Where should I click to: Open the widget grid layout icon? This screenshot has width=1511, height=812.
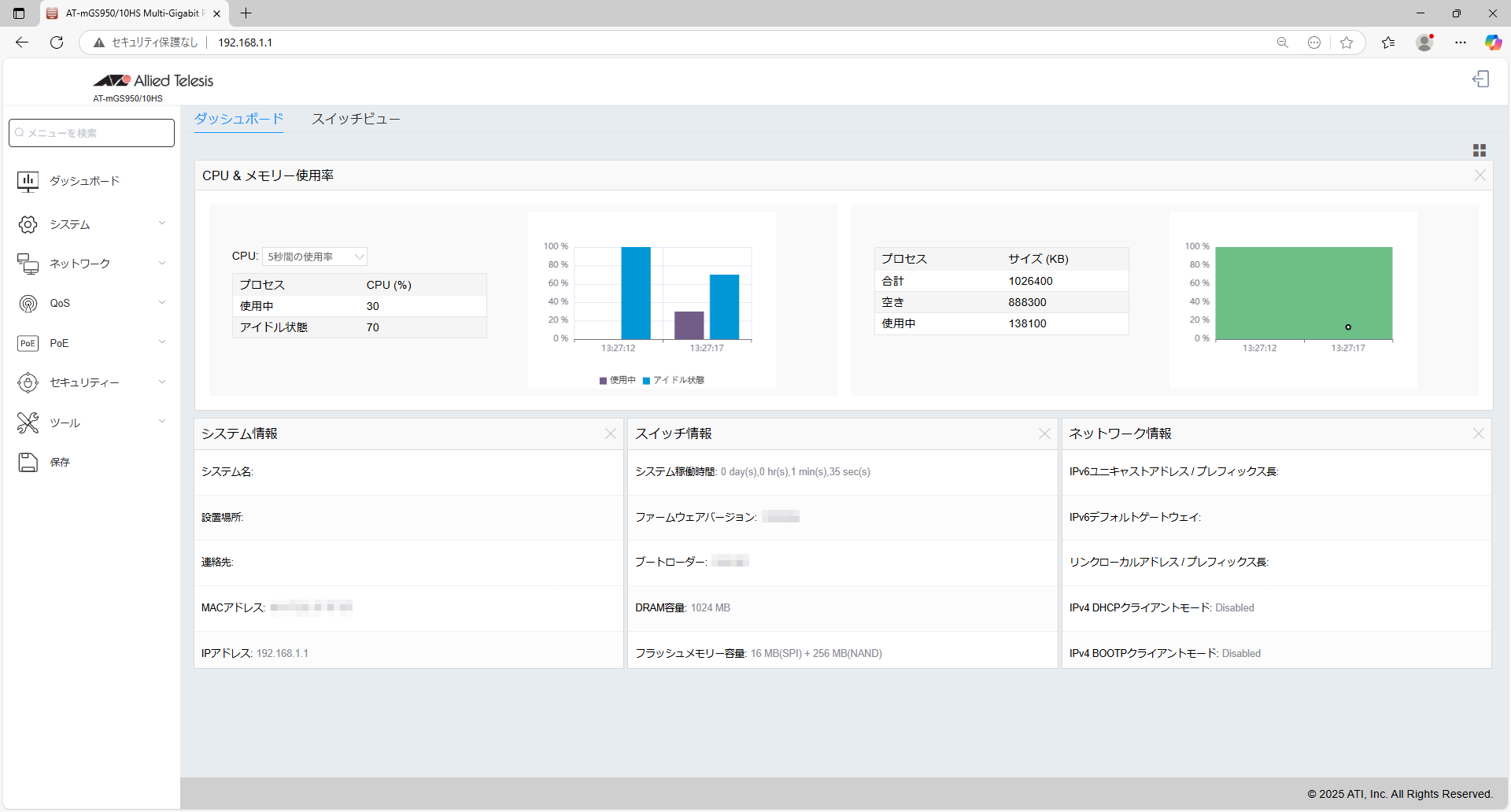pyautogui.click(x=1479, y=150)
